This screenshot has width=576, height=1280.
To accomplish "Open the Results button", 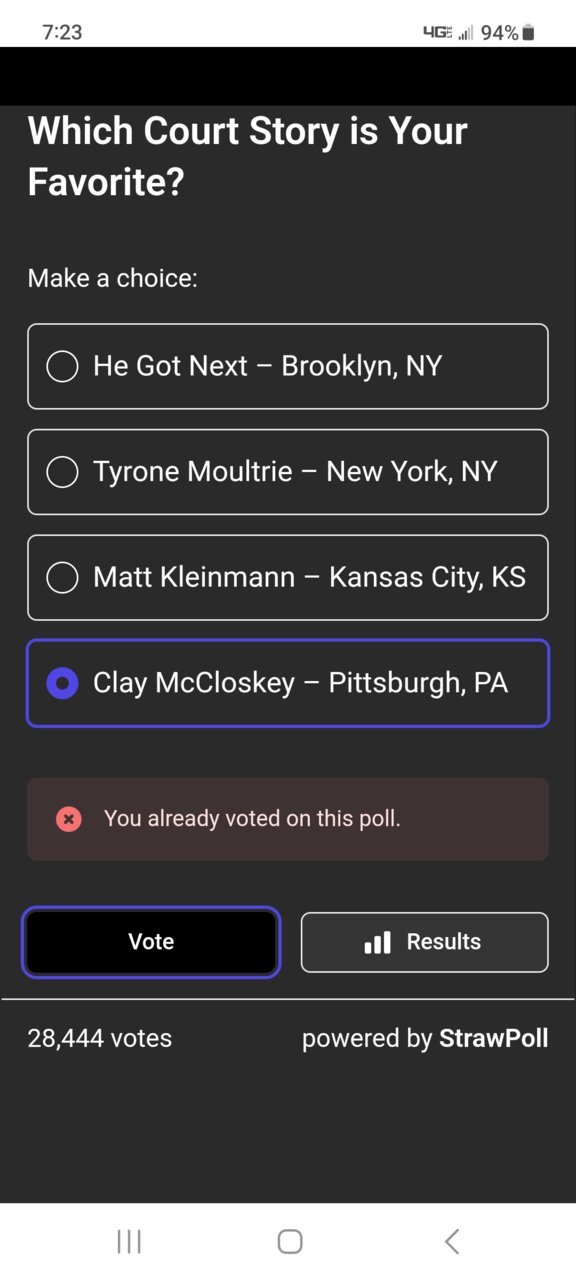I will (x=425, y=942).
